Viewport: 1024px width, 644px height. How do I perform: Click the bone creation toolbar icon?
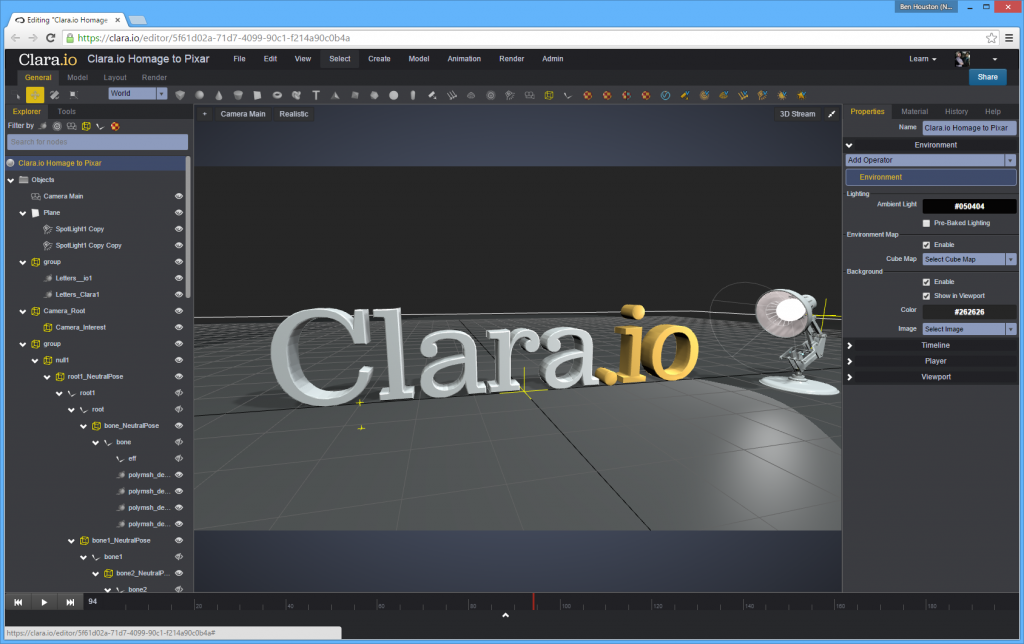click(x=568, y=95)
